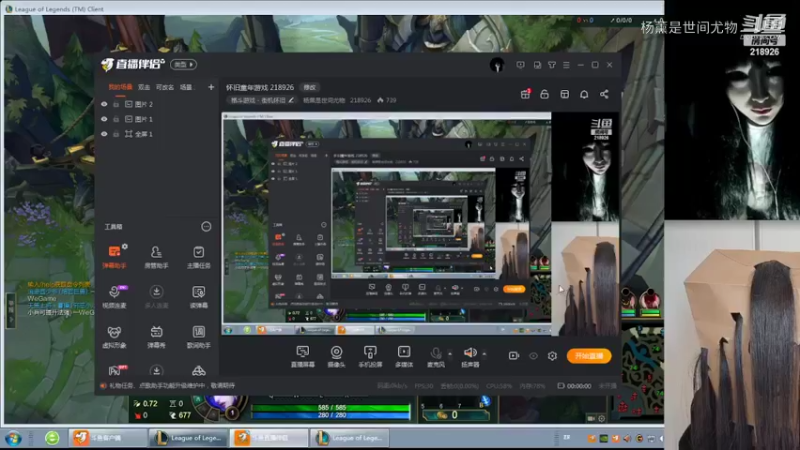Toggle lock on 全屏 1 source
The image size is (800, 450).
coord(116,134)
